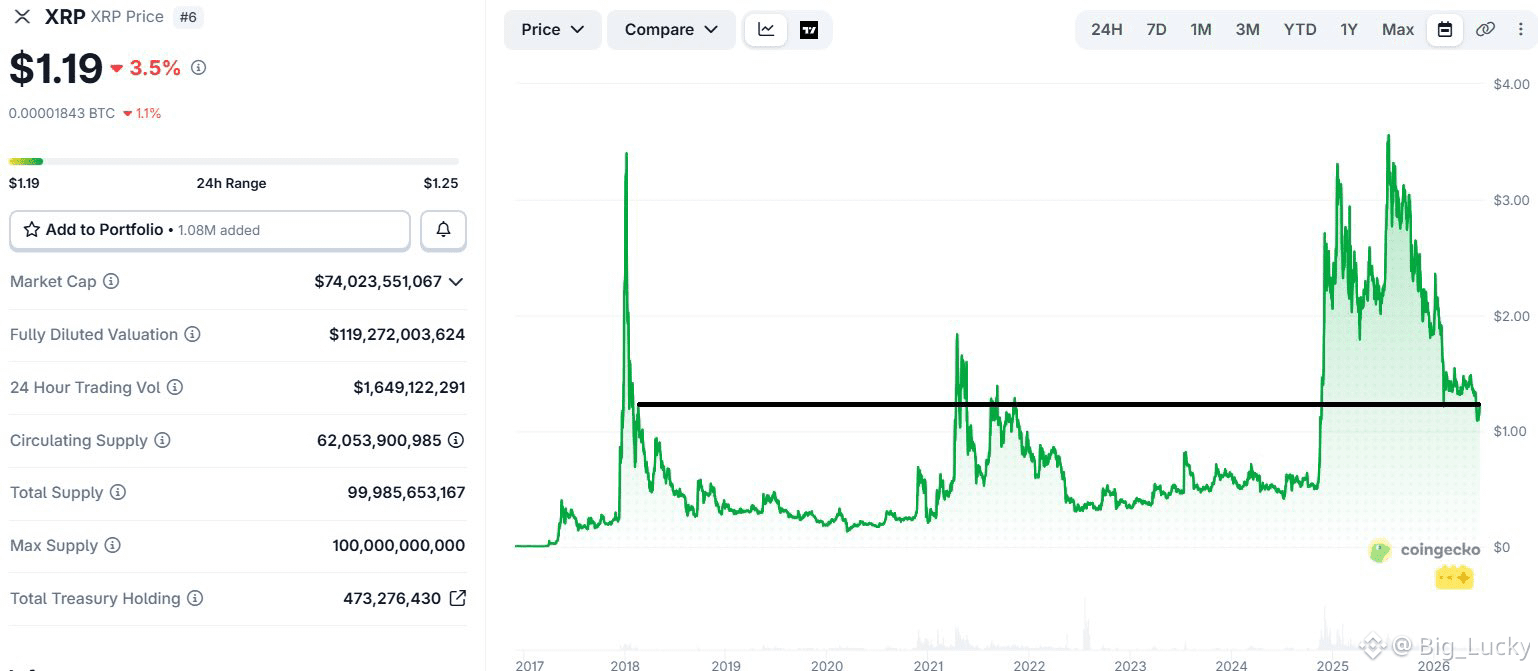The width and height of the screenshot is (1538, 671).
Task: Switch to line chart view icon
Action: tap(766, 30)
